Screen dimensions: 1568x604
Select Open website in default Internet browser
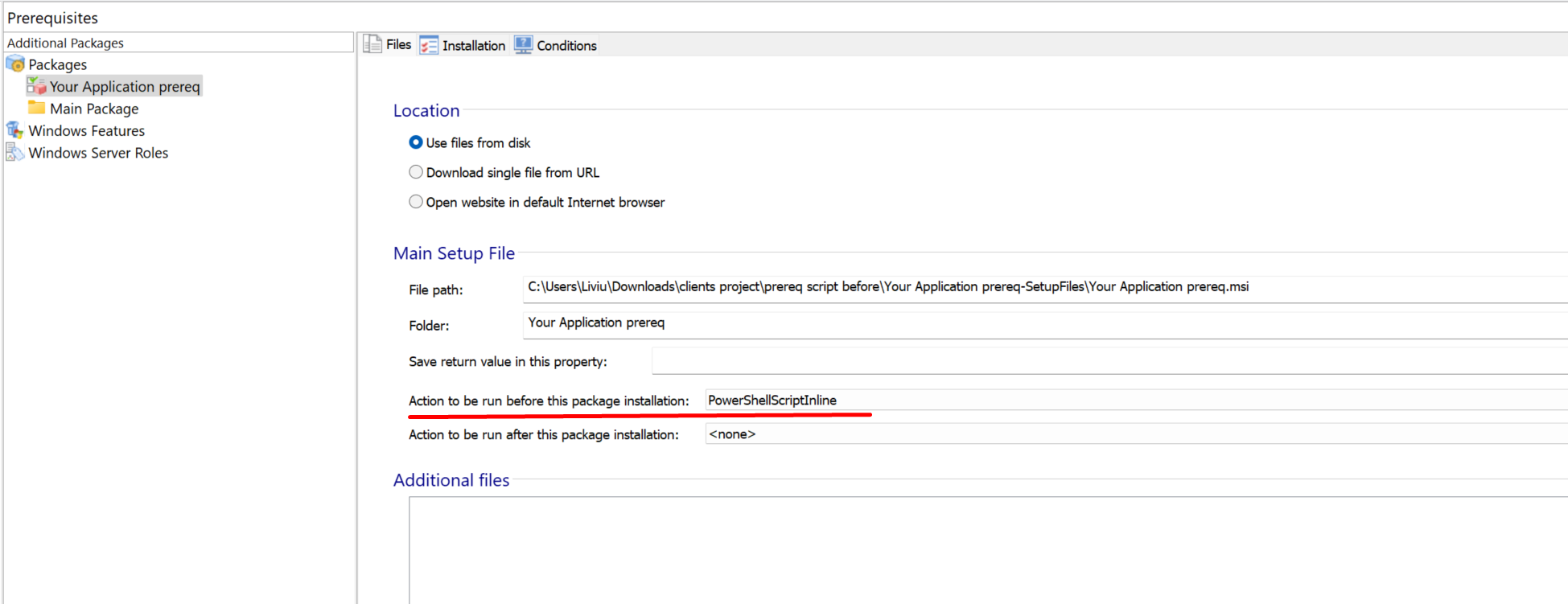416,202
